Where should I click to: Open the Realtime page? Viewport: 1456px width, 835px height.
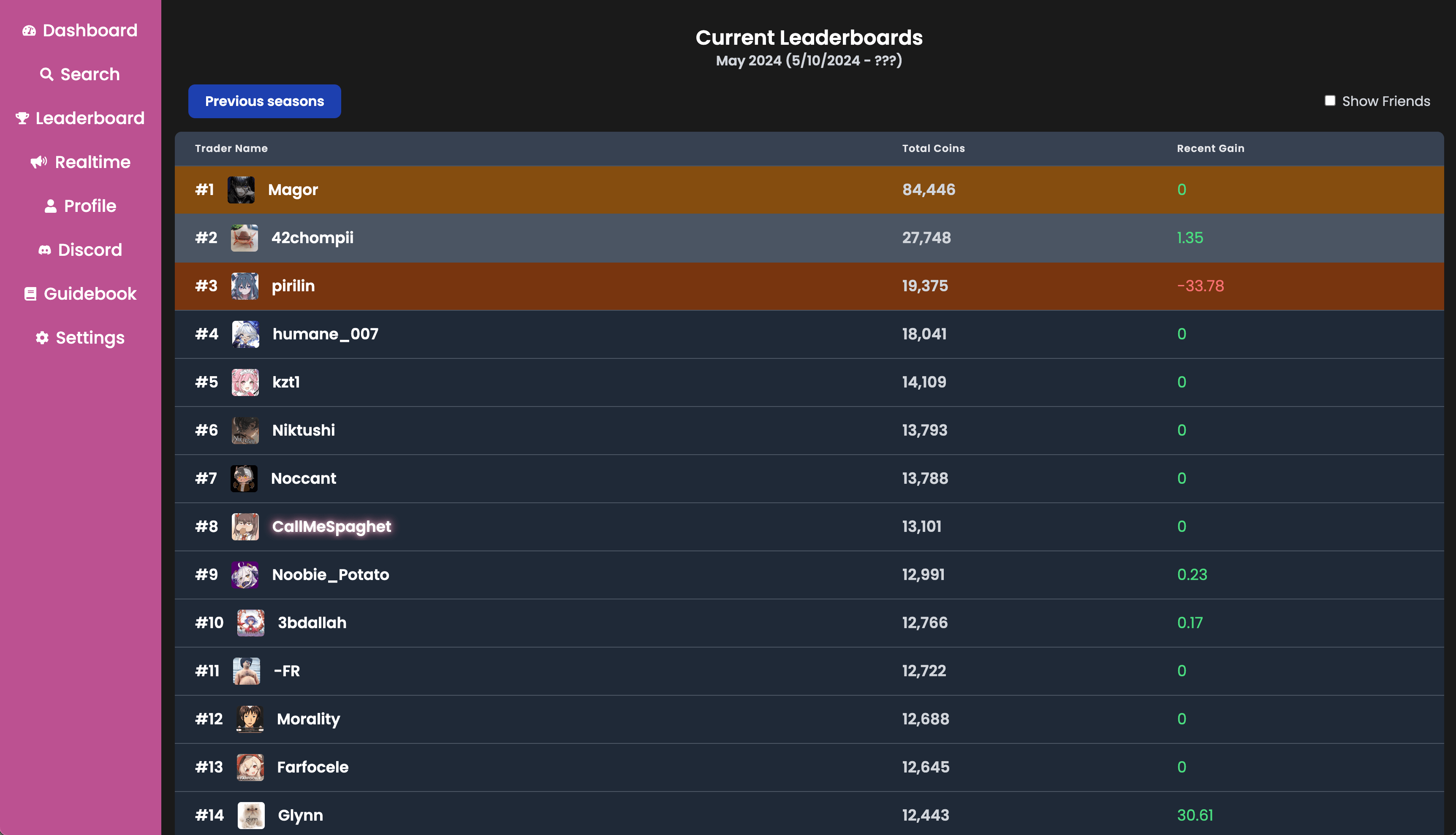pos(92,162)
